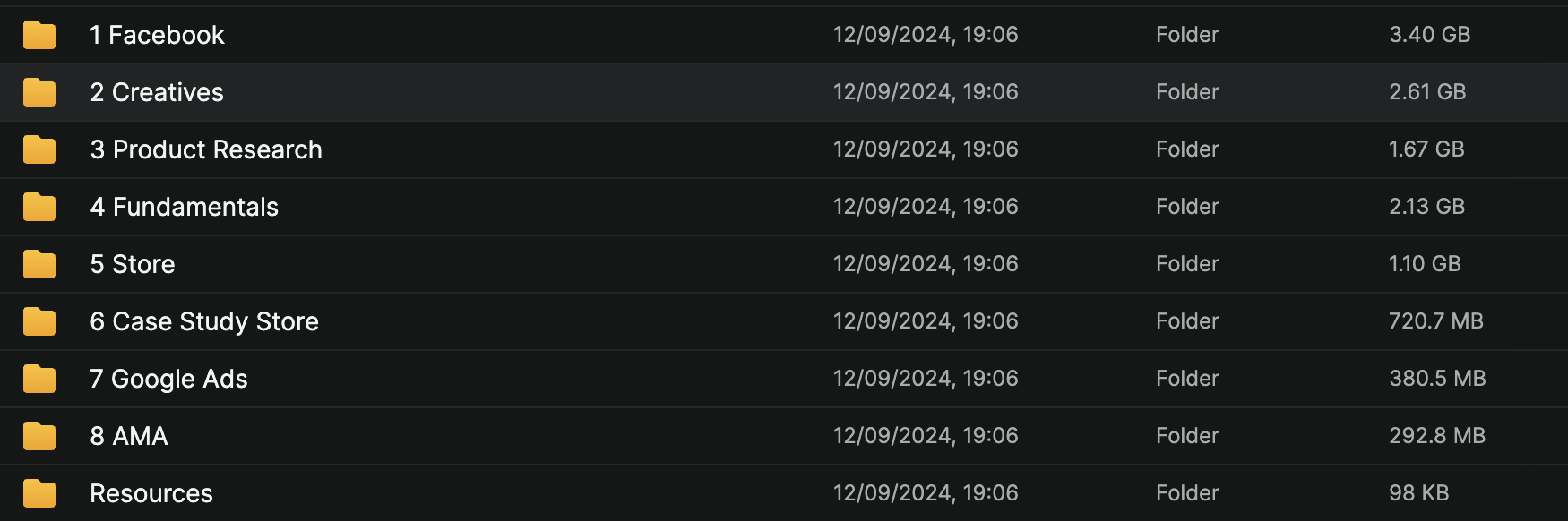The height and width of the screenshot is (521, 1568).
Task: Open the "7 Google Ads" folder name
Action: pyautogui.click(x=168, y=379)
